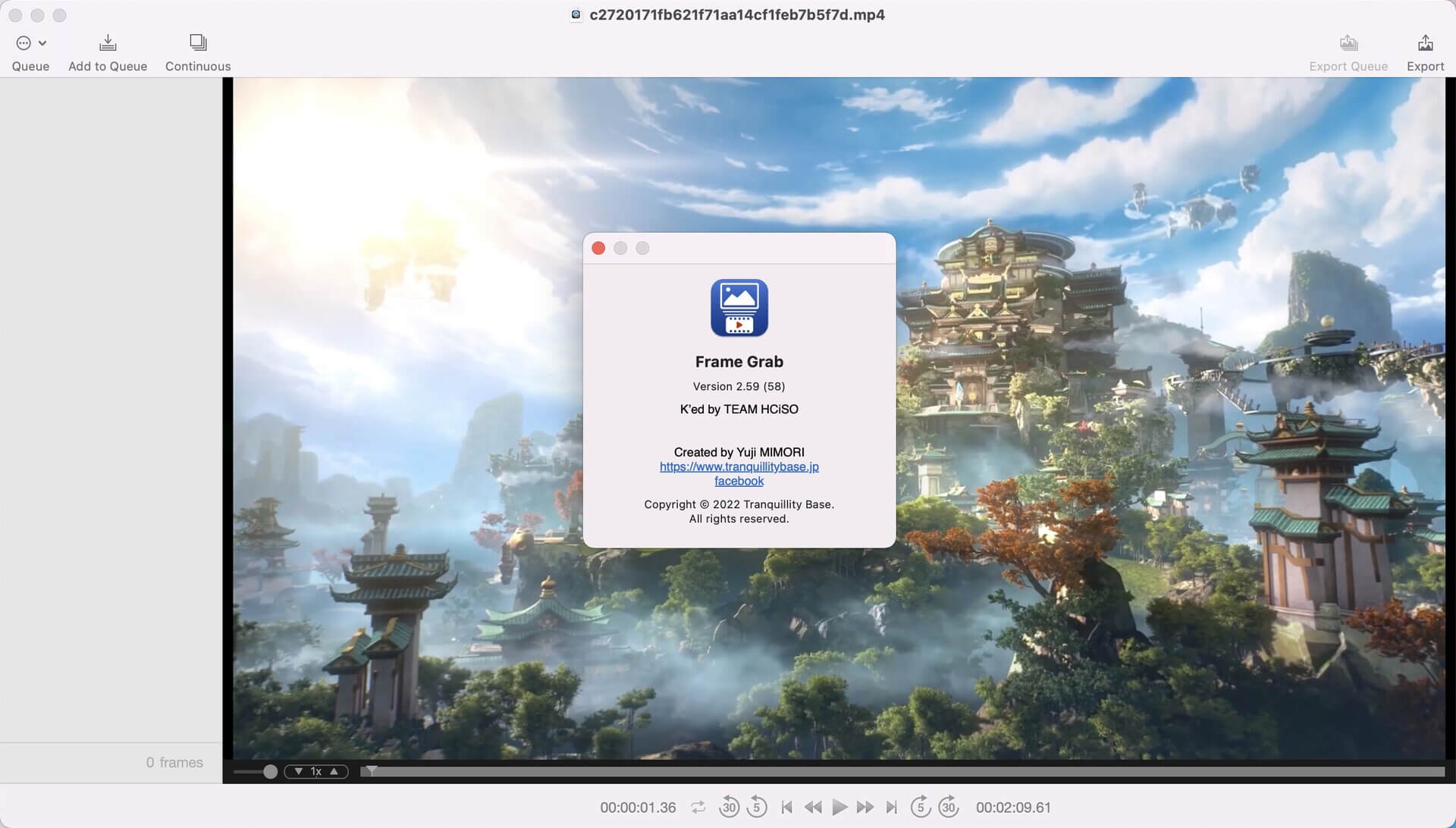This screenshot has width=1456, height=828.
Task: Decrease playback speed with down arrow
Action: tap(298, 771)
